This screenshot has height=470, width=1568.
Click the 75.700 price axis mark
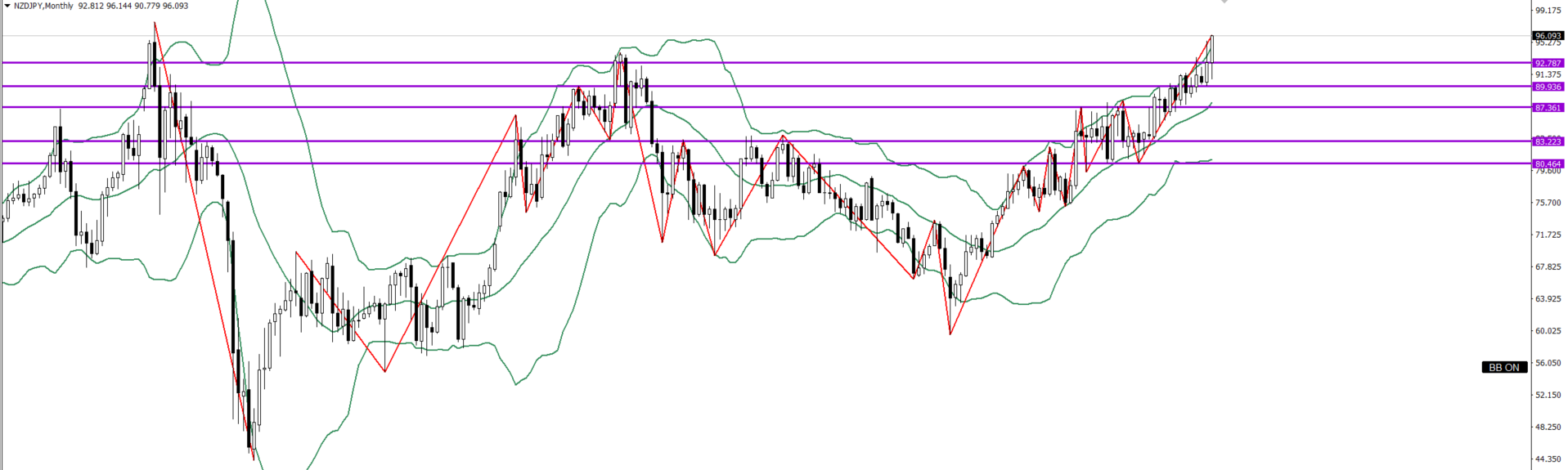(1548, 203)
